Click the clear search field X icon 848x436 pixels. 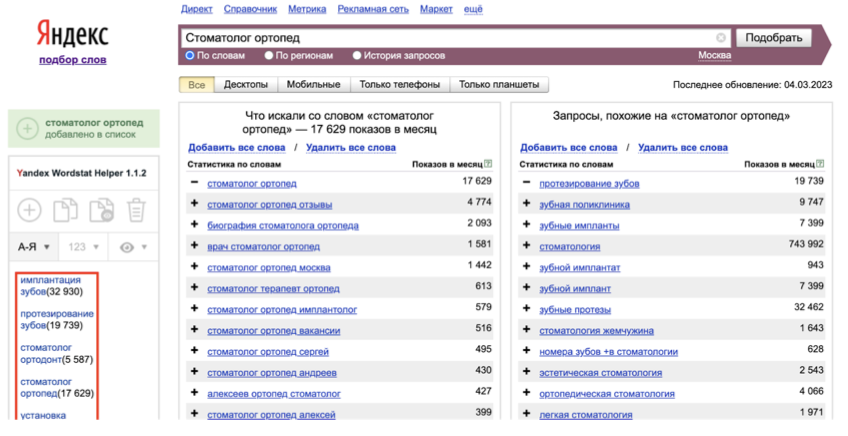pos(721,38)
